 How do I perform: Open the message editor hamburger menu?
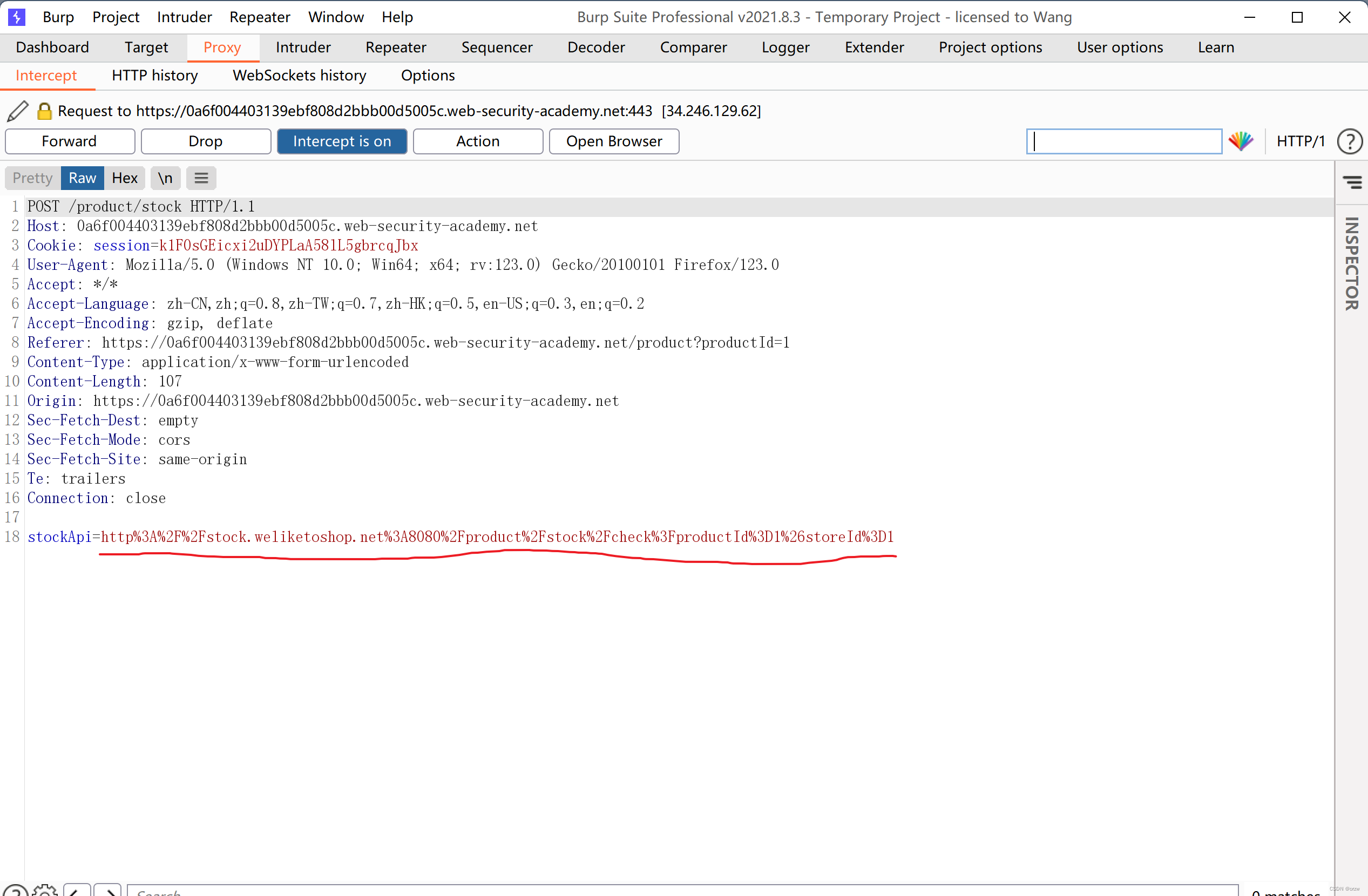pos(201,178)
